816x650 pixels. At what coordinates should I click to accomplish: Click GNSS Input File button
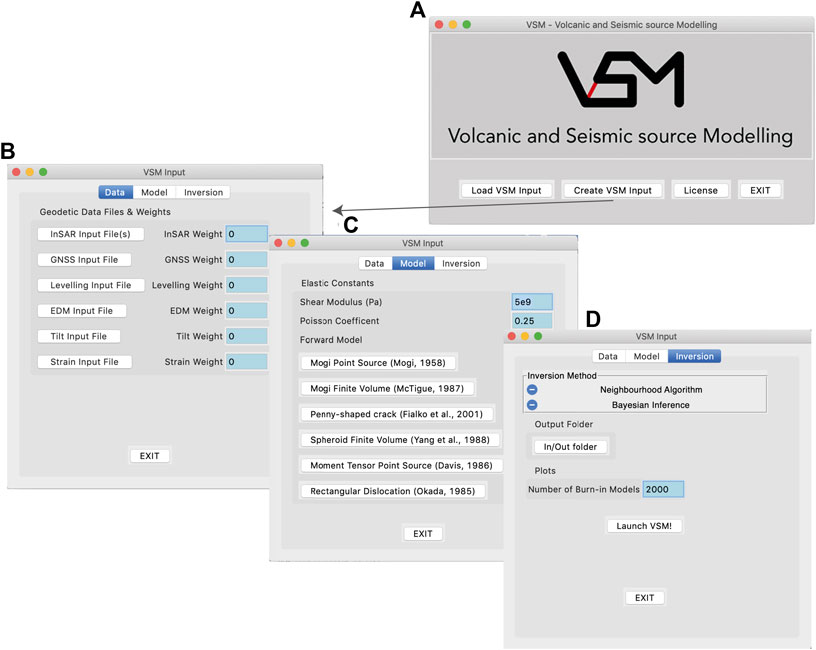(x=84, y=260)
